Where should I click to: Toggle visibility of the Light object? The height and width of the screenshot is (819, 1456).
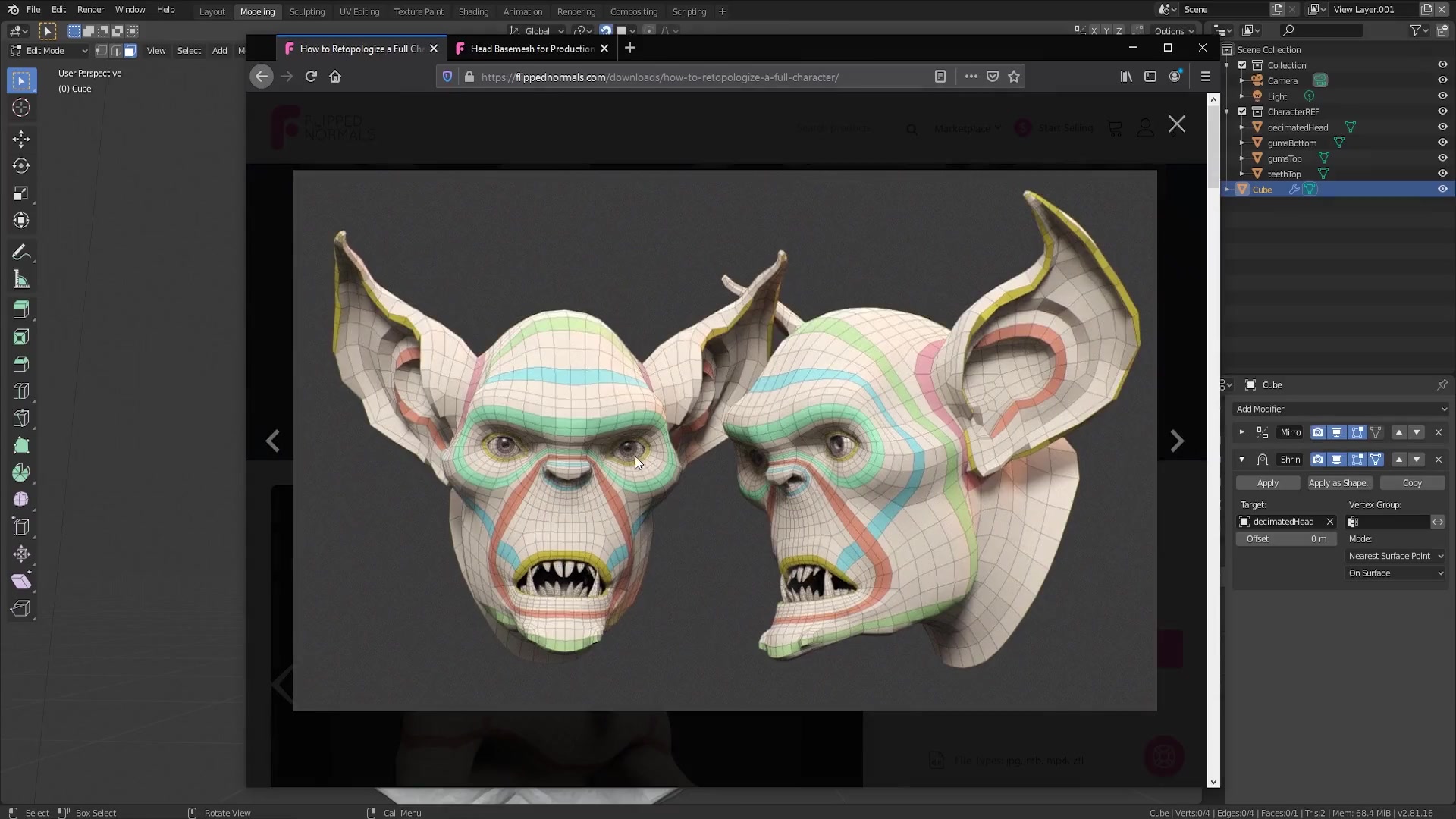1442,96
